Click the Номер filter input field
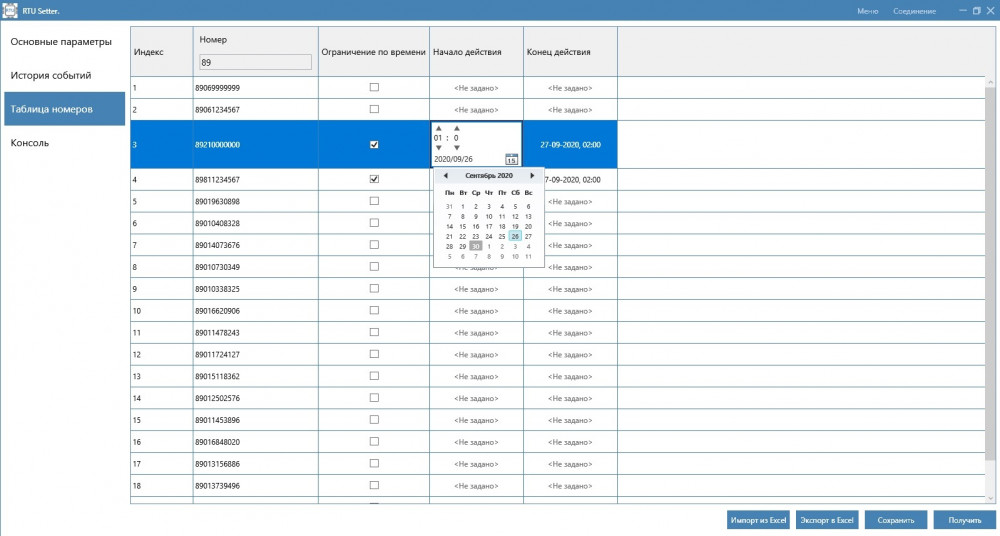The height and width of the screenshot is (536, 1000). (x=255, y=62)
